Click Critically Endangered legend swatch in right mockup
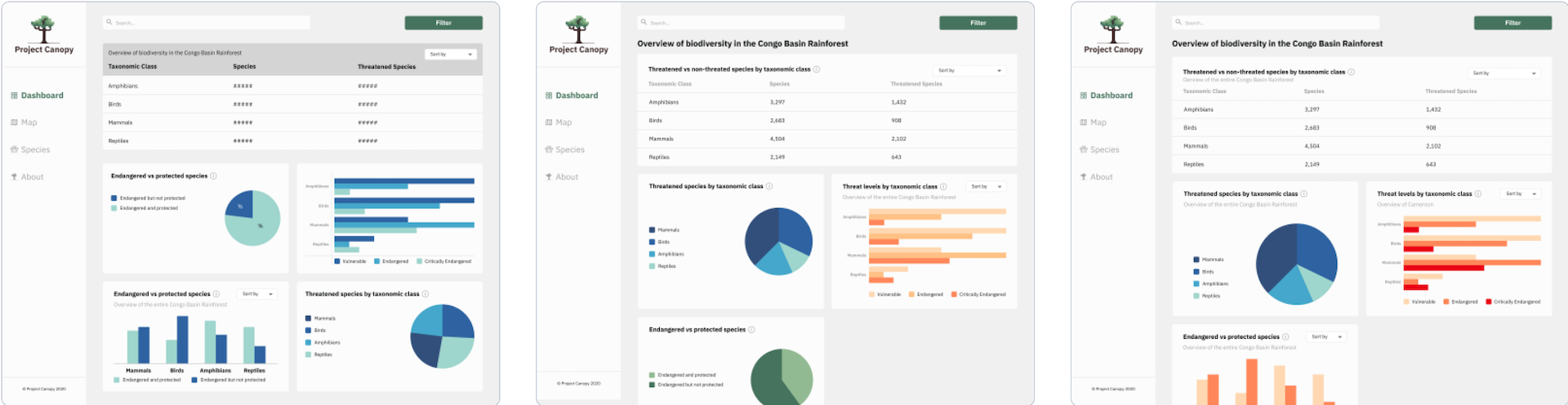The width and height of the screenshot is (1568, 405). coord(1489,301)
